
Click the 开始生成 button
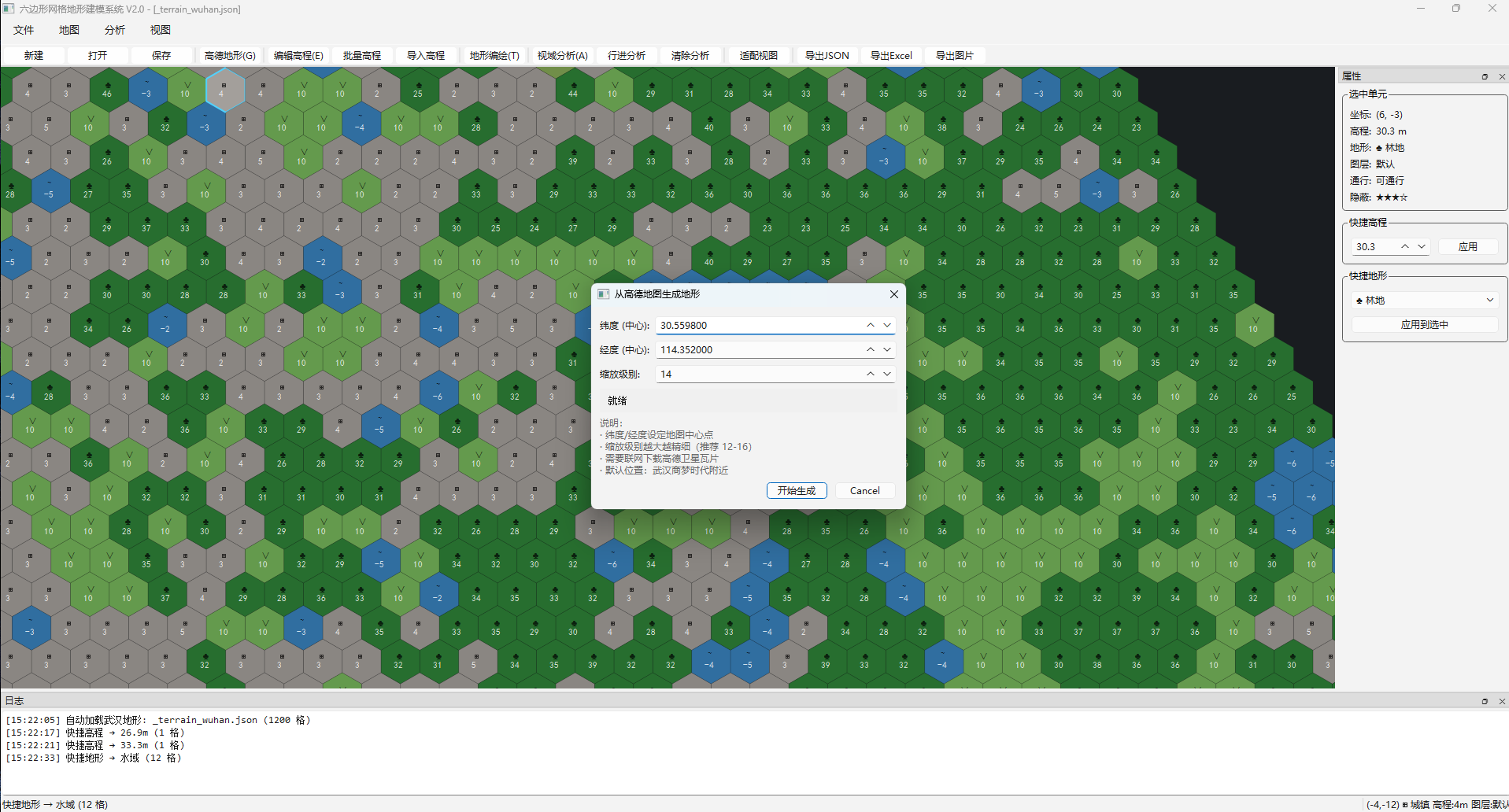coord(796,491)
